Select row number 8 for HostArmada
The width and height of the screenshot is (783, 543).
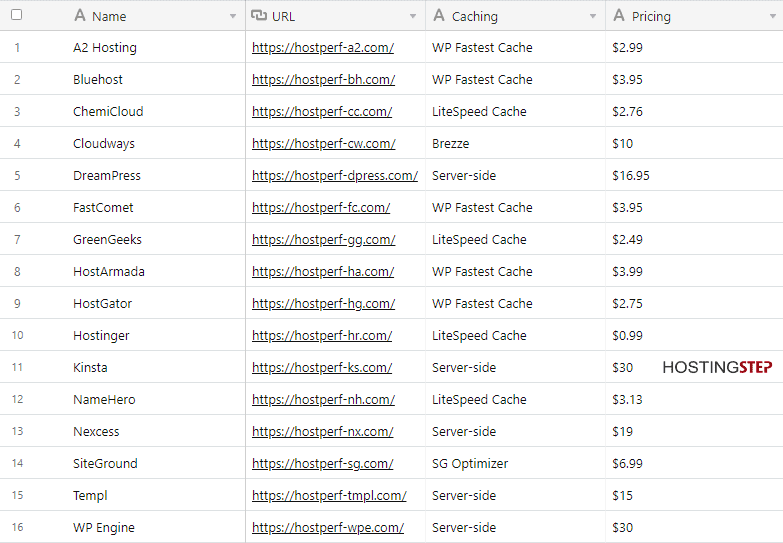point(17,272)
